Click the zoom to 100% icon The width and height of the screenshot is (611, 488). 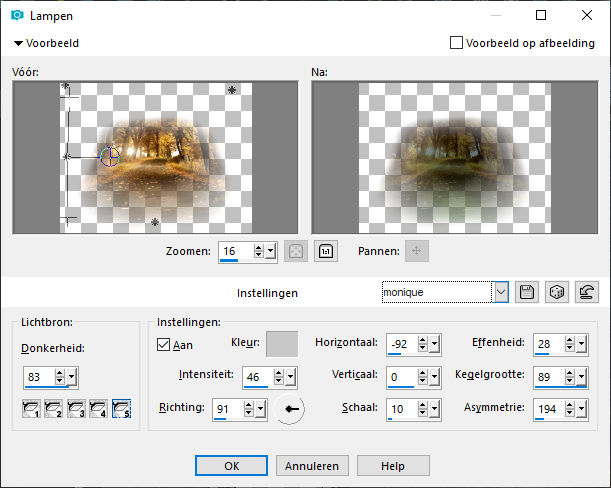[326, 251]
